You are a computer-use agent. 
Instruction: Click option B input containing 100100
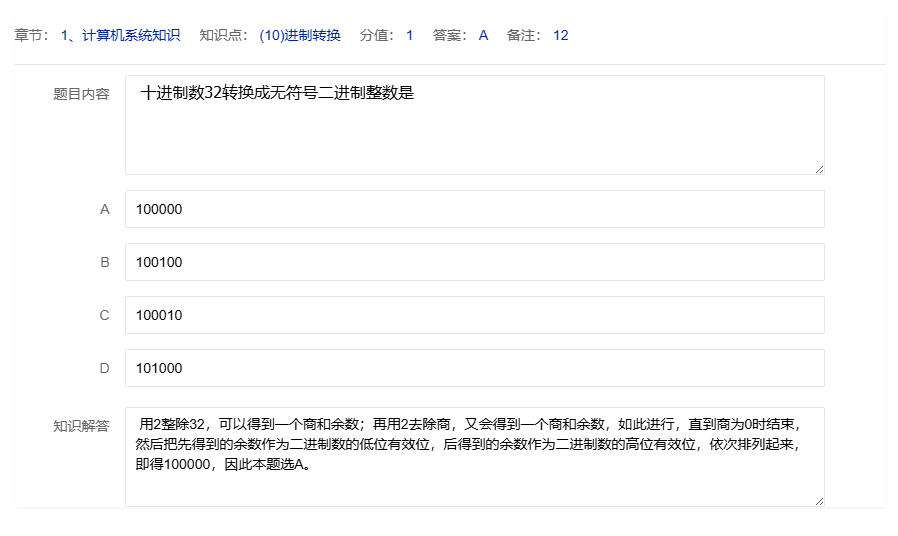coord(474,262)
